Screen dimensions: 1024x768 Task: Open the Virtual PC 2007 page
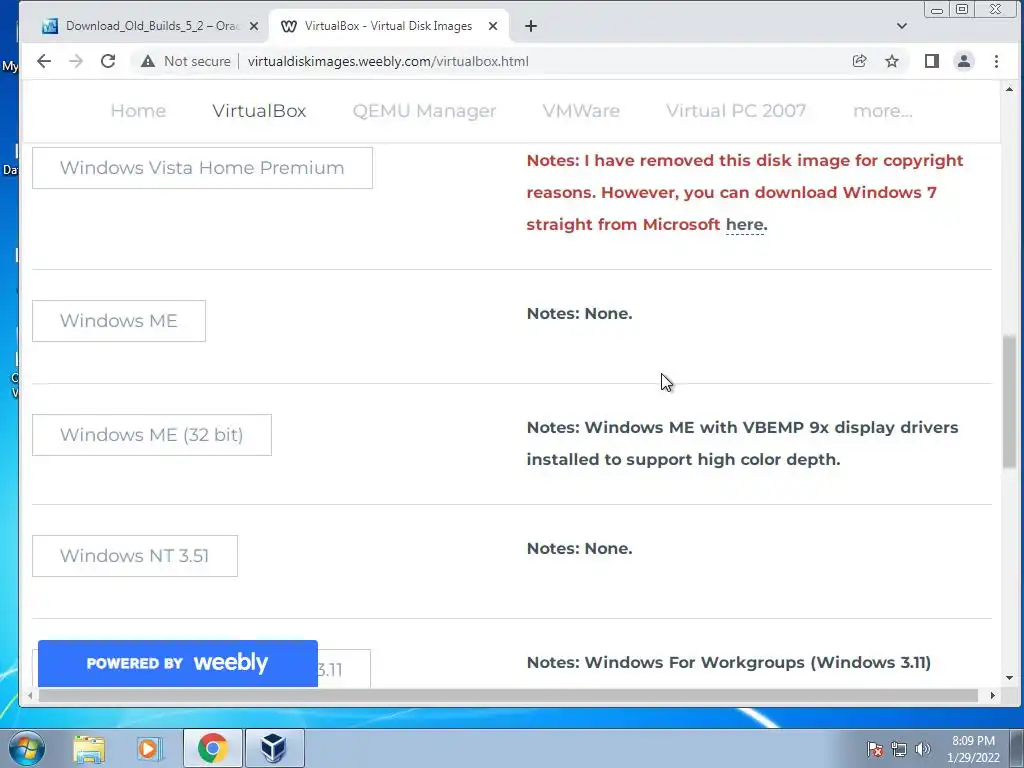[x=736, y=111]
